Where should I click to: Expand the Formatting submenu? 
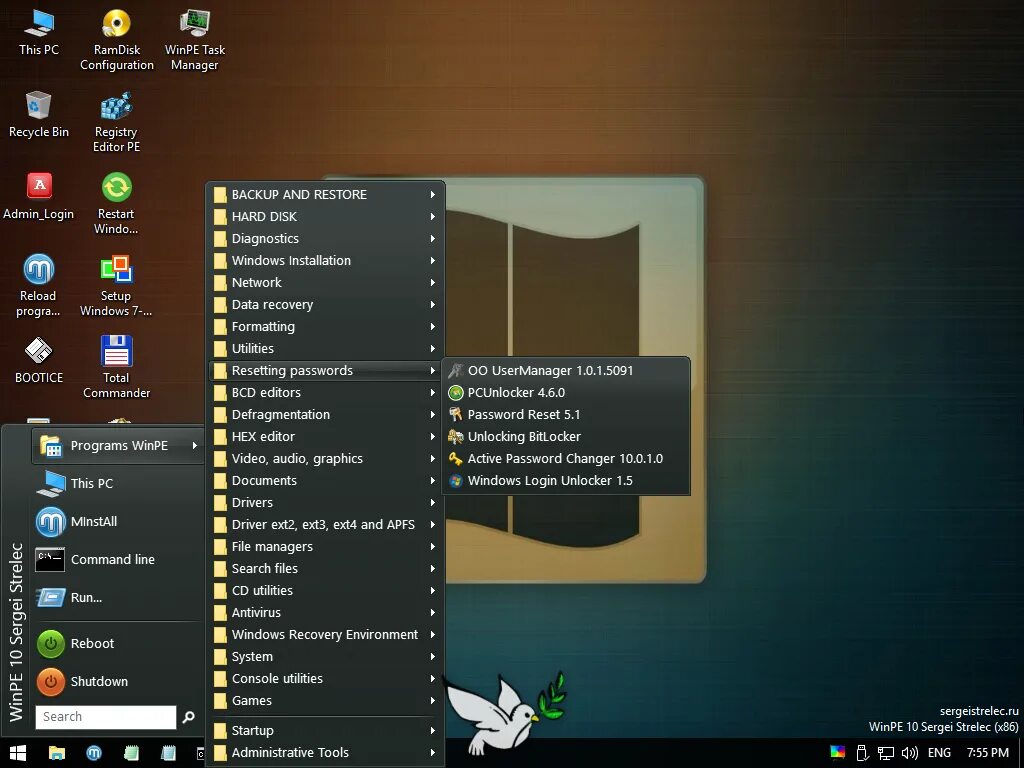tap(325, 327)
